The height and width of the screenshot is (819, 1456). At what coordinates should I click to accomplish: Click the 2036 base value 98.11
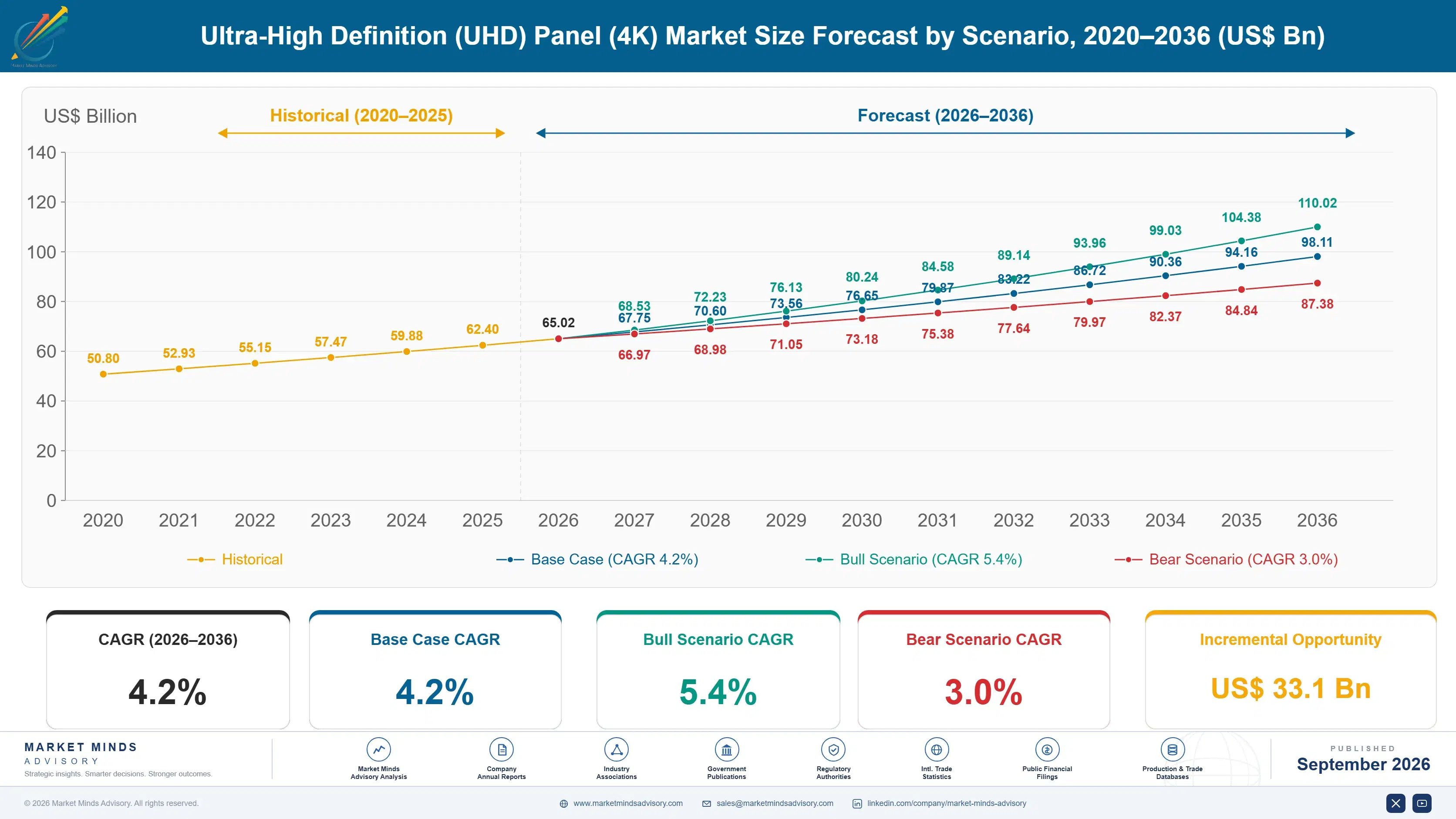(x=1317, y=242)
